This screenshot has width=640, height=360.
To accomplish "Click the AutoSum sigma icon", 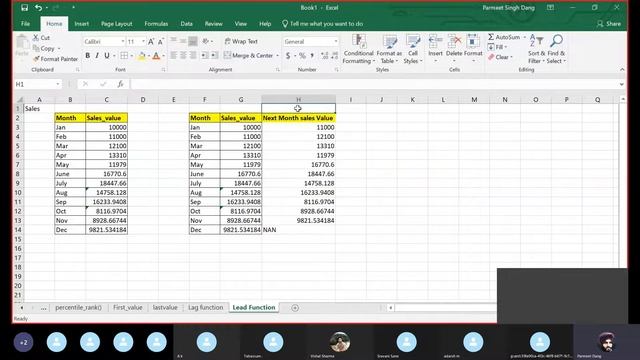I will 491,37.
